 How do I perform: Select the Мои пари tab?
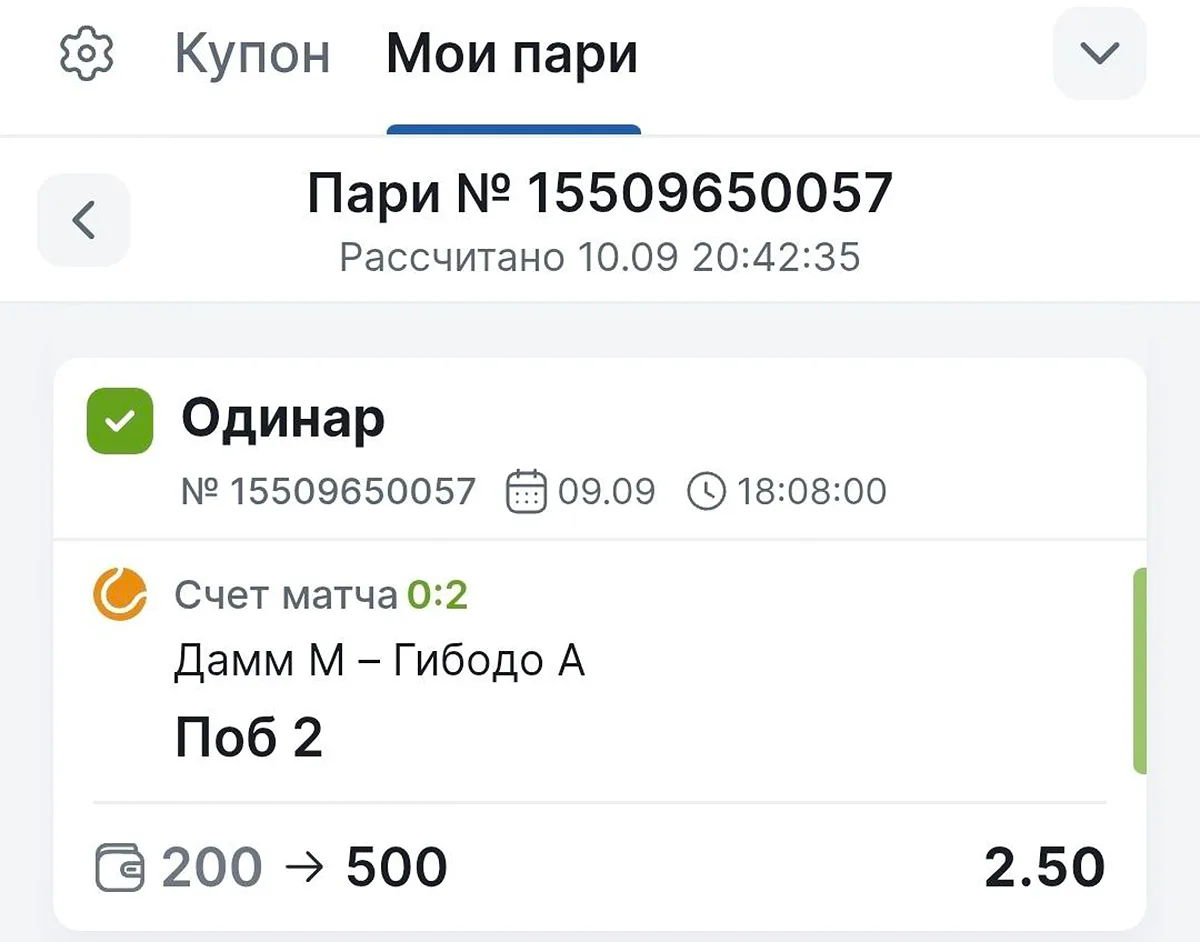click(x=512, y=54)
